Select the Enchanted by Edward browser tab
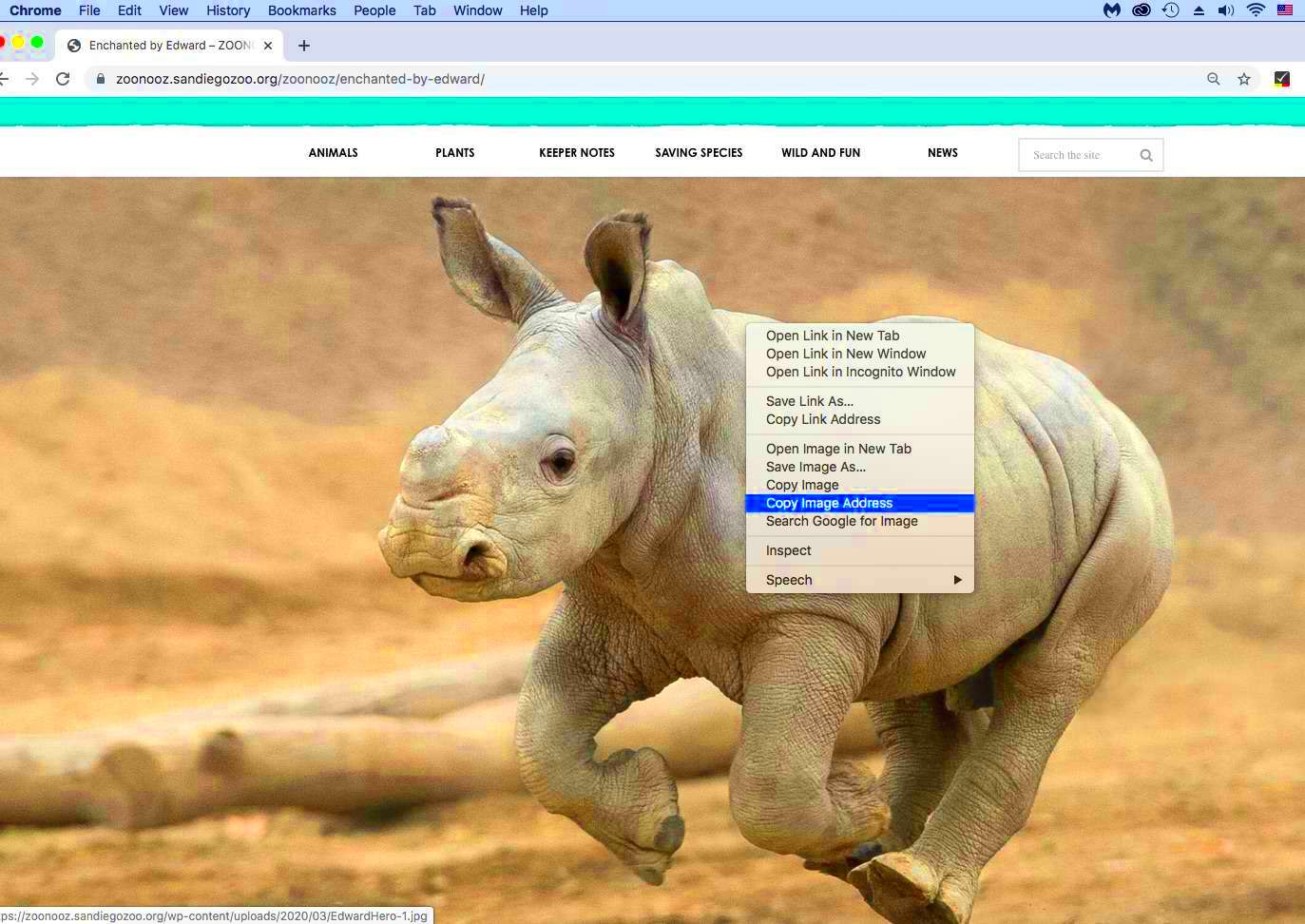The width and height of the screenshot is (1305, 924). pos(169,46)
